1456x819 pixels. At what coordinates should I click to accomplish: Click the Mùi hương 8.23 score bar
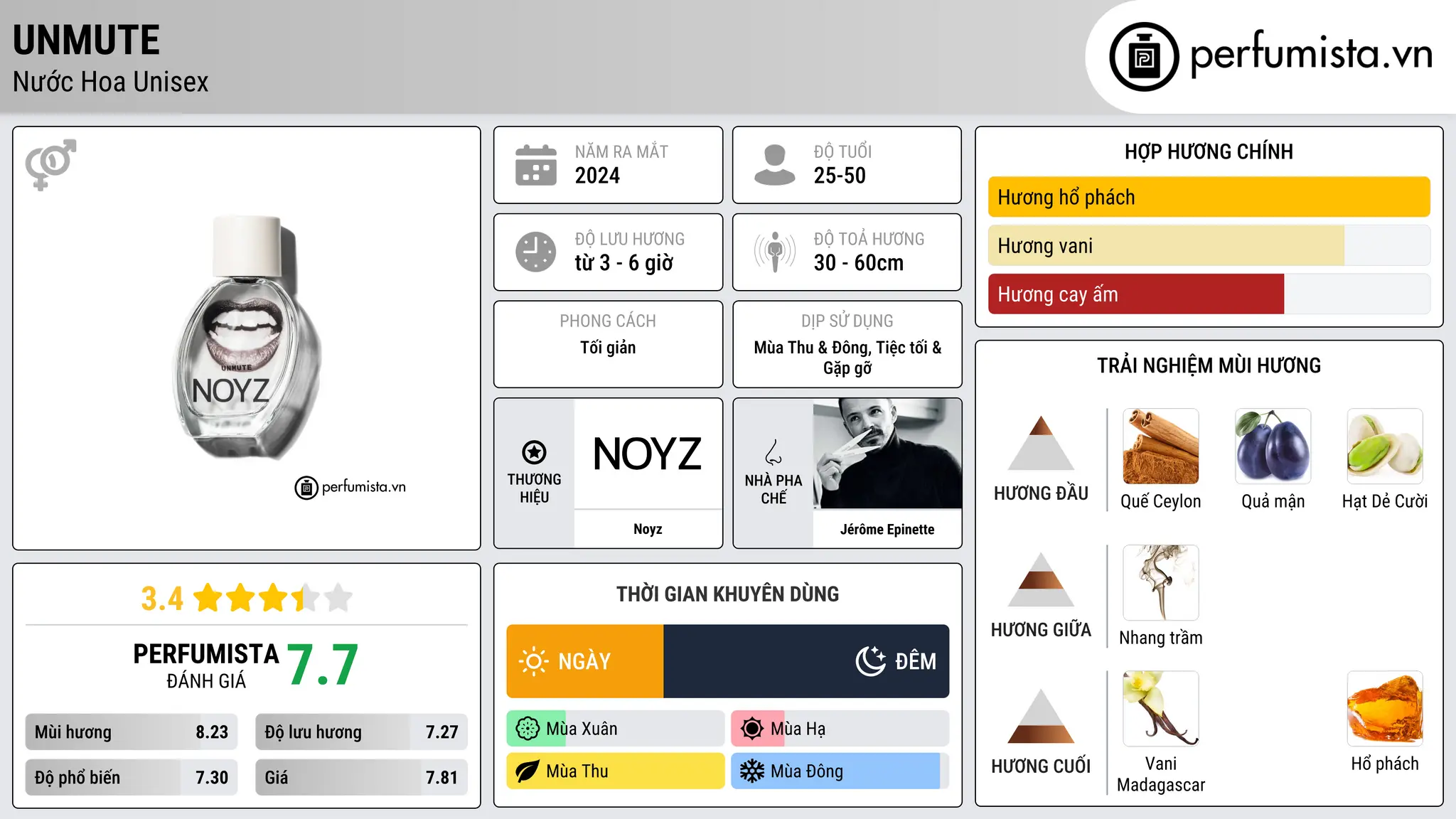(x=132, y=732)
